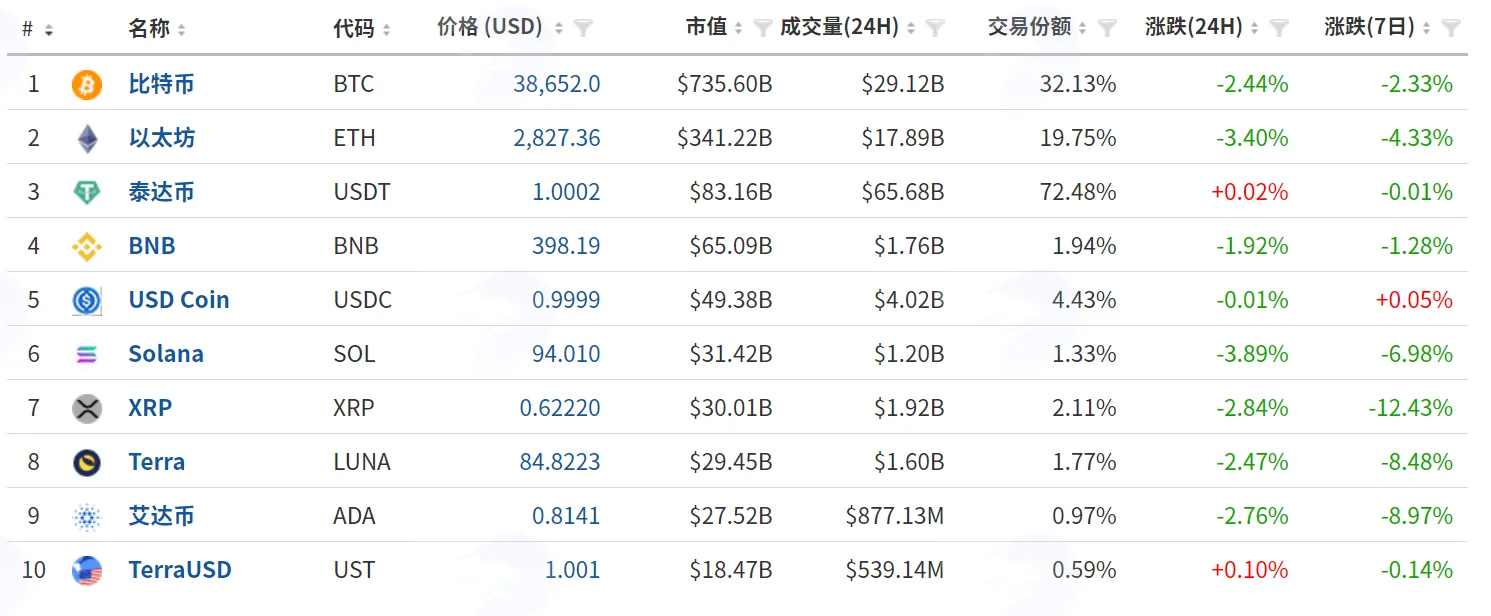Screen dimensions: 1491x616
Task: Sort using 涨跌(7日) arrows
Action: pyautogui.click(x=1427, y=29)
